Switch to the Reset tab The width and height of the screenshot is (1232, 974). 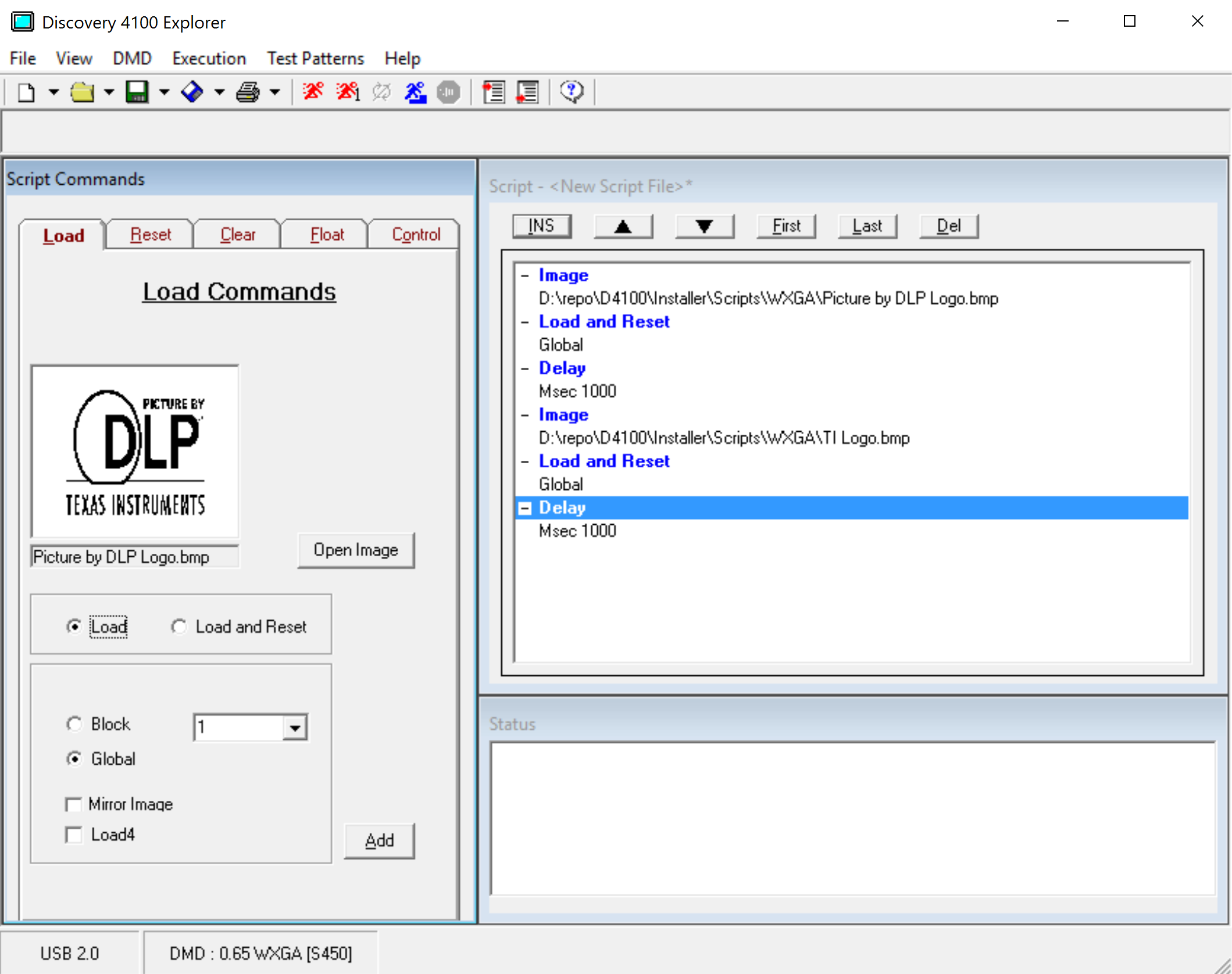point(151,234)
